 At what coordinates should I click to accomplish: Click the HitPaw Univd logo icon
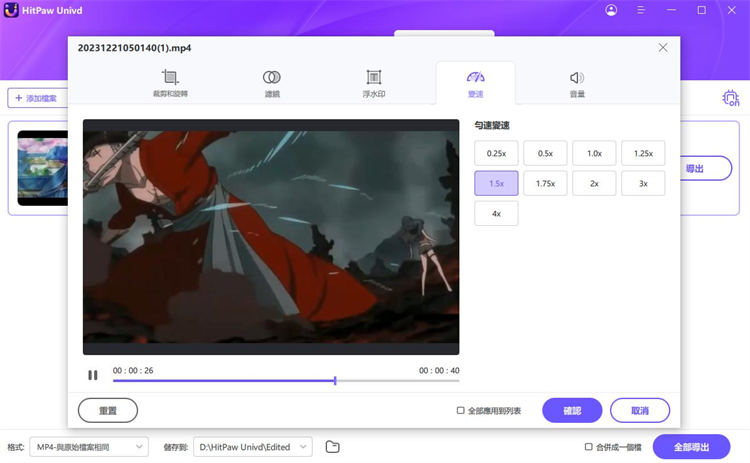[11, 10]
